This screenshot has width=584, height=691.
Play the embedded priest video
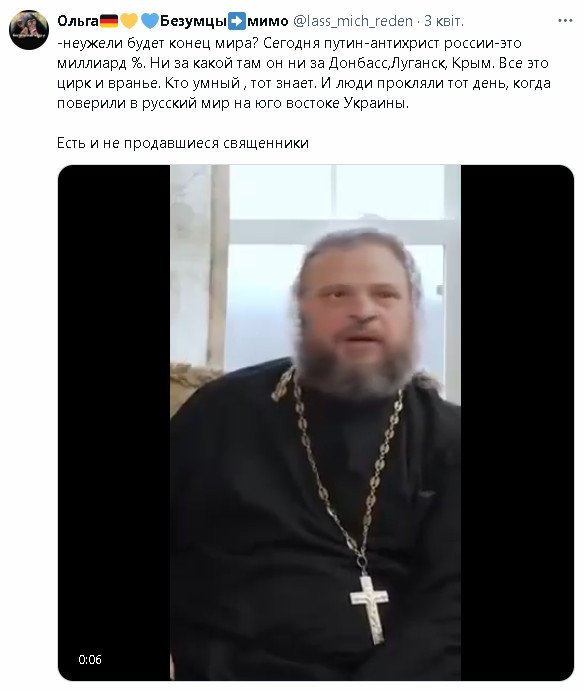click(x=316, y=423)
